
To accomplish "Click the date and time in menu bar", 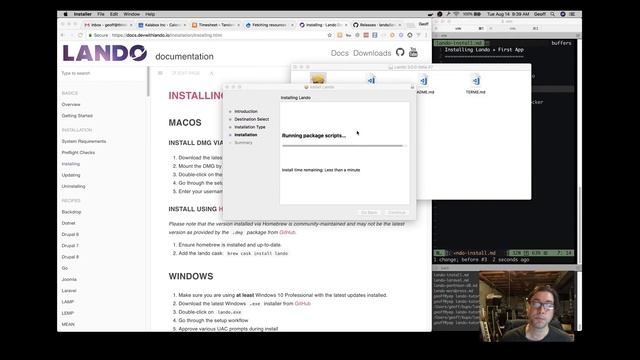I will (508, 14).
